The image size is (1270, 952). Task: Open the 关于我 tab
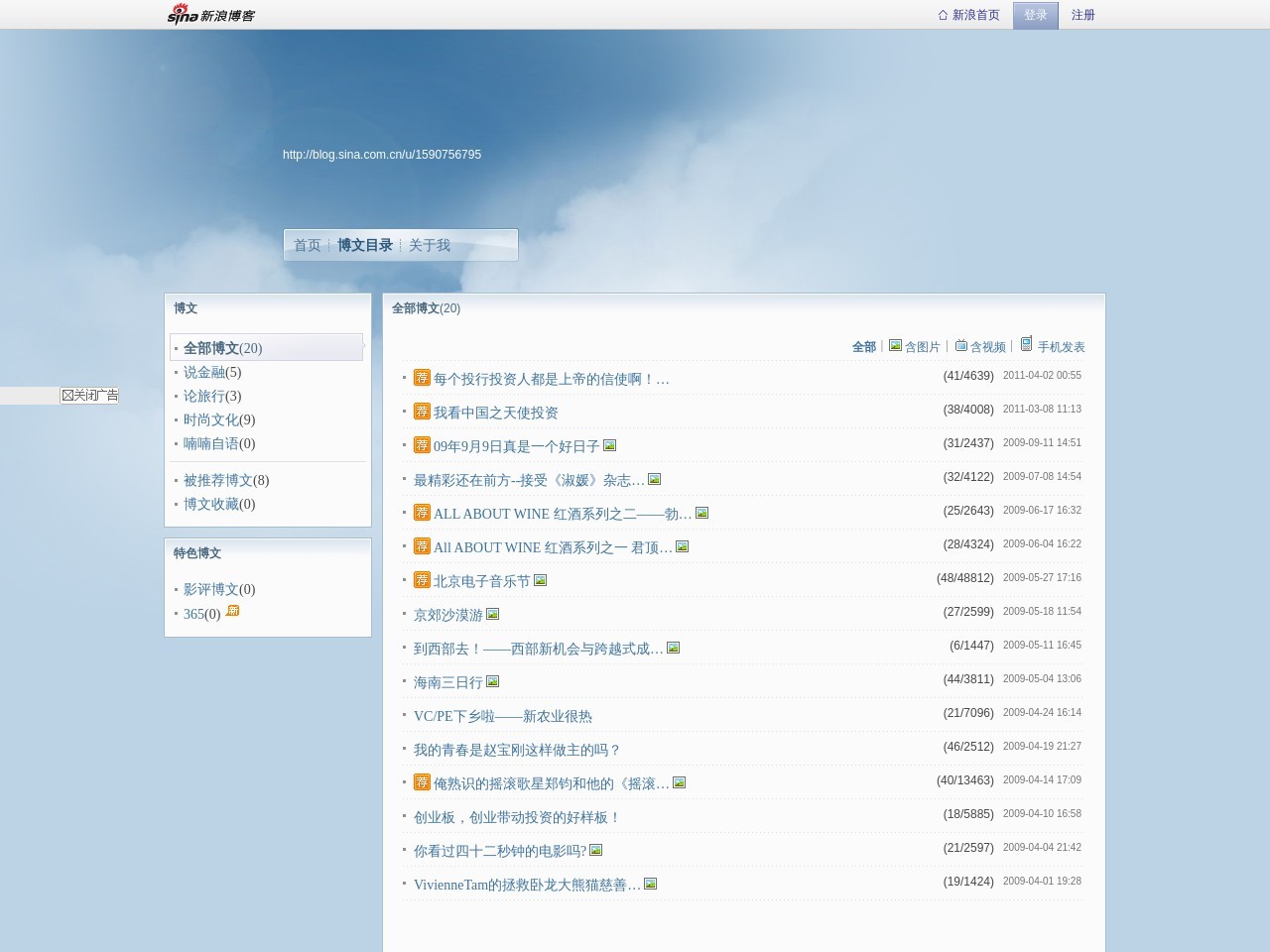(427, 245)
